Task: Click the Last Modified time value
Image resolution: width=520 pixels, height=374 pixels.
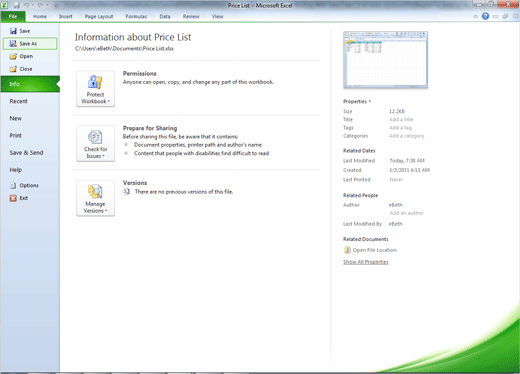Action: 407,161
